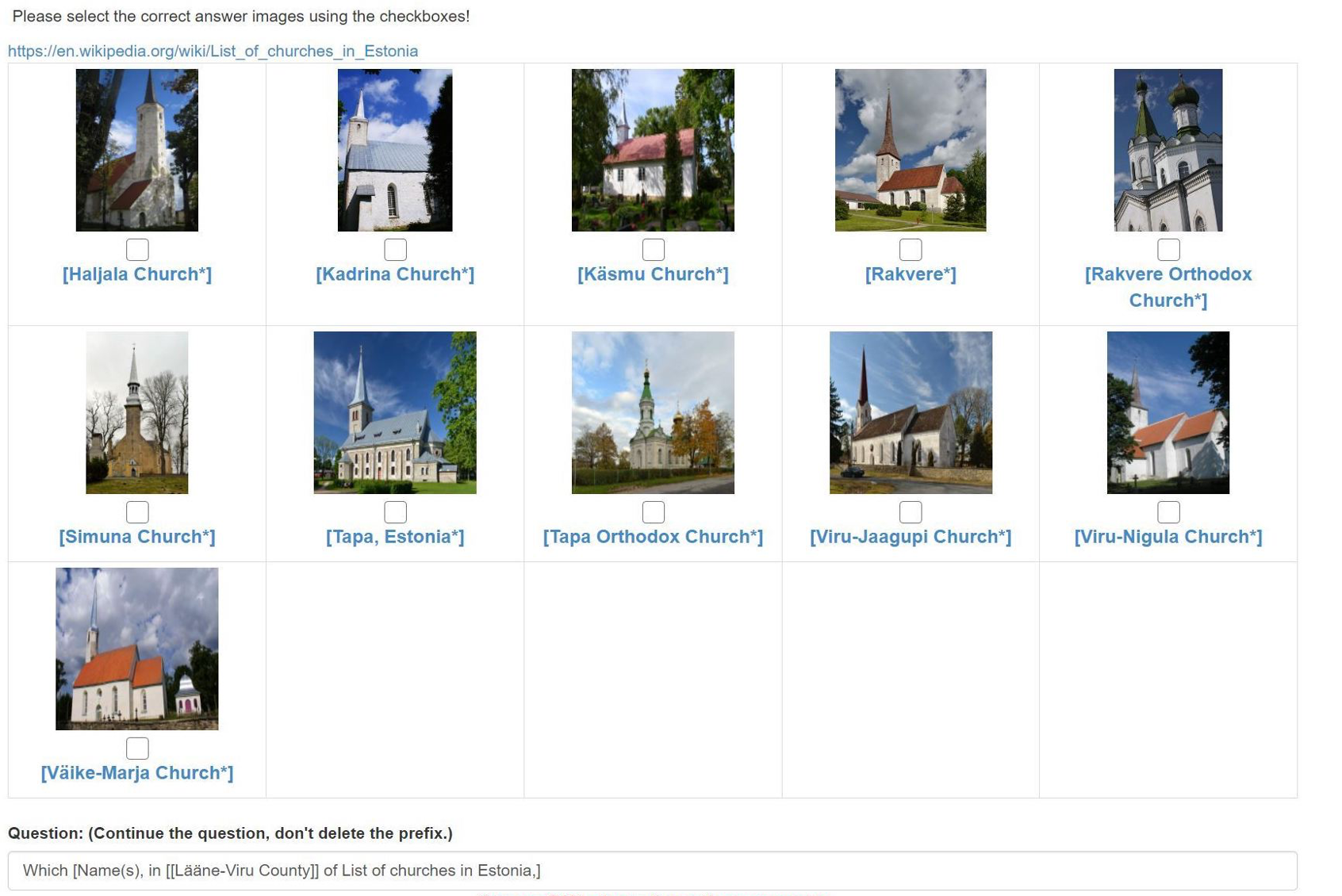Check the Viru-Nigula Church checkbox
This screenshot has height=896, width=1342.
click(x=1168, y=511)
